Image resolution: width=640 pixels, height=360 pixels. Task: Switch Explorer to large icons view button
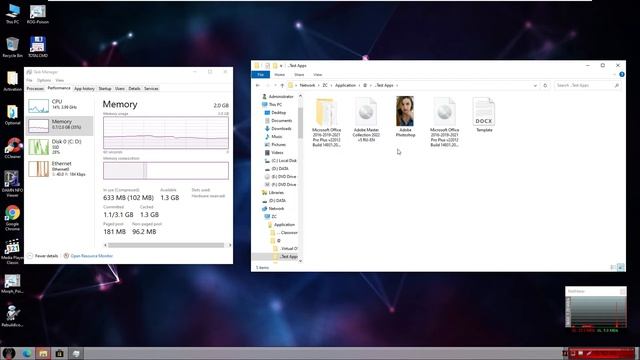click(620, 267)
